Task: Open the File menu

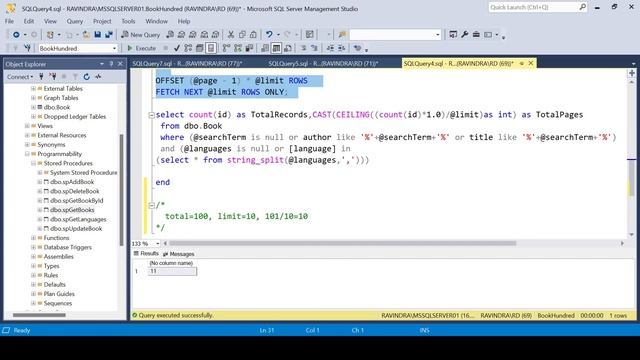Action: coord(9,21)
